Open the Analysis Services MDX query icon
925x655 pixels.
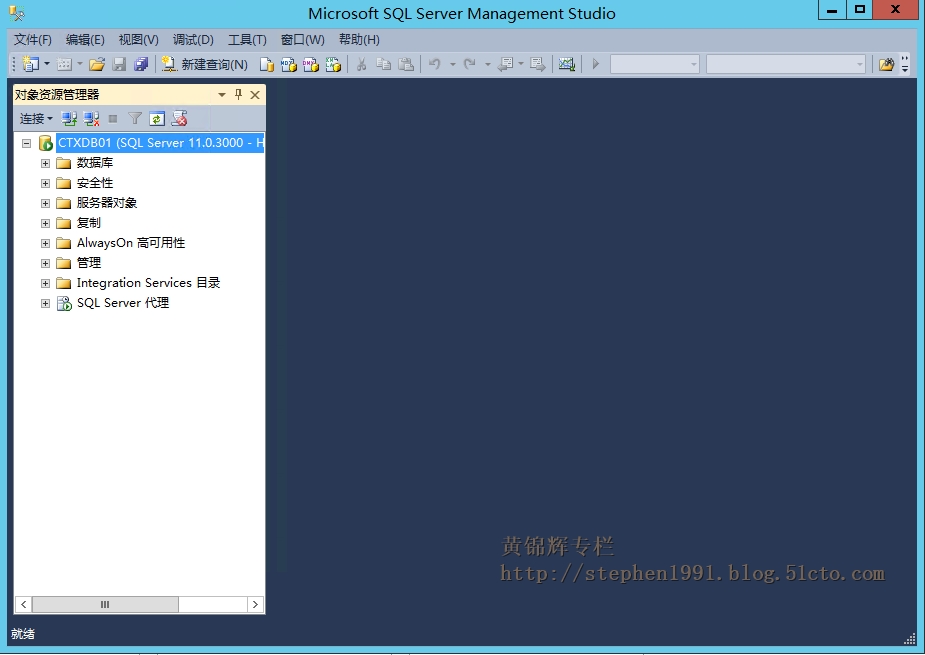(288, 64)
